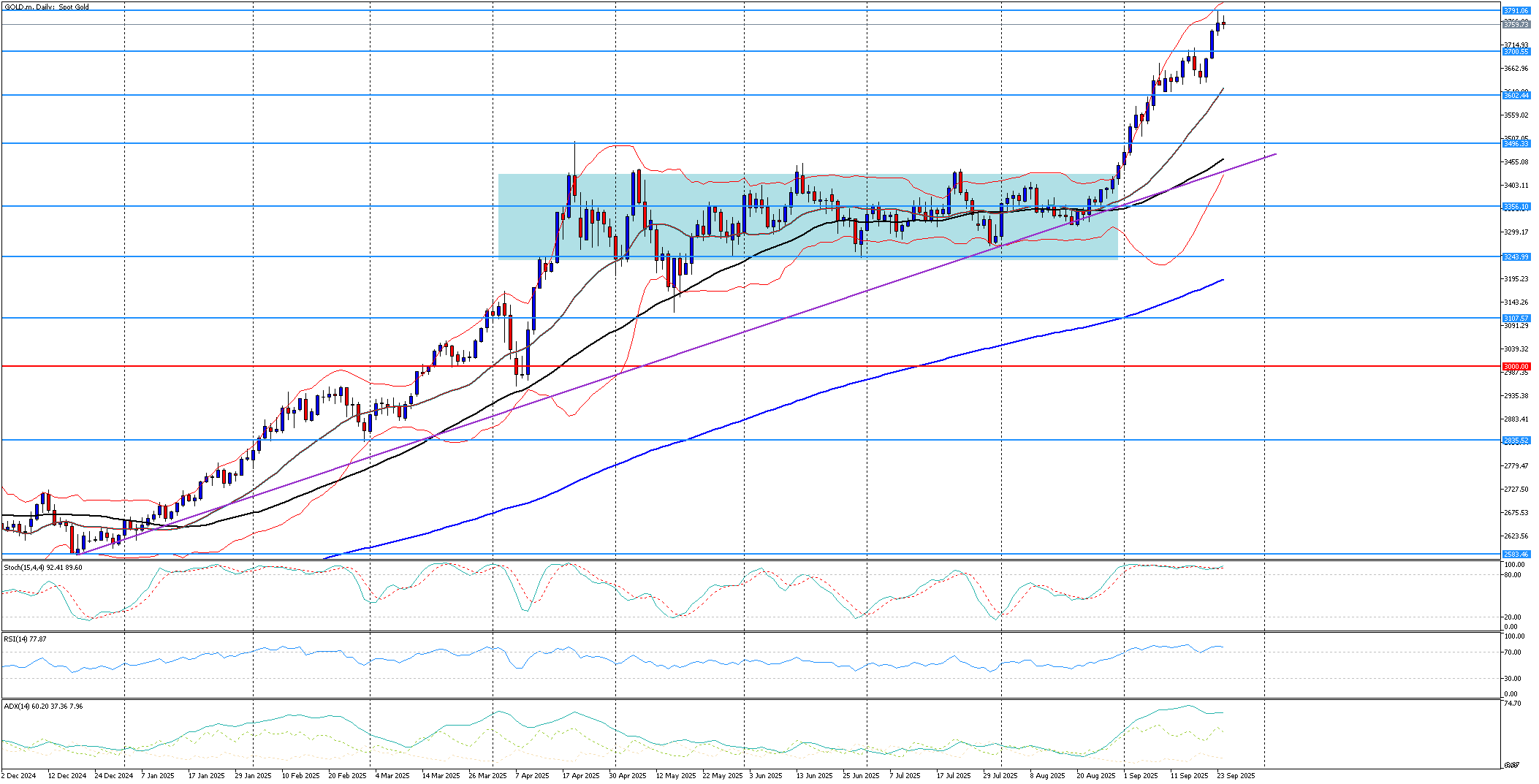Viewport: 1539px width, 784px height.
Task: Select the 3107.57 price level tag
Action: pos(1516,319)
